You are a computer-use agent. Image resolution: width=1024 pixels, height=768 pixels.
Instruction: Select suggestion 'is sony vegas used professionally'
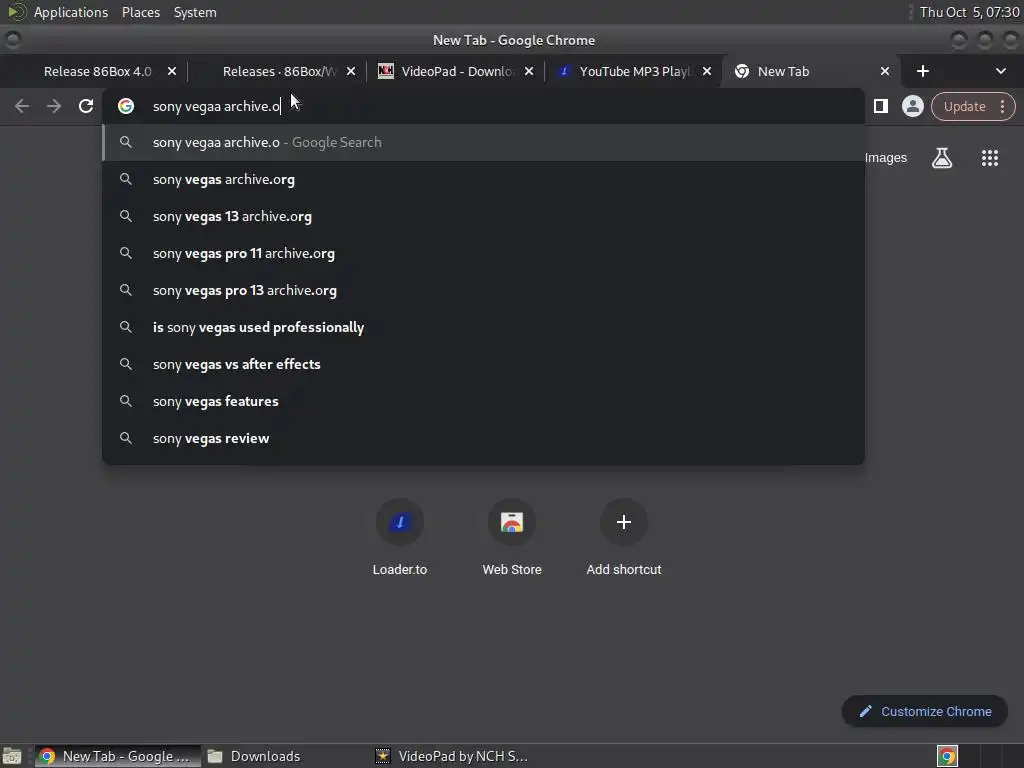[483, 327]
